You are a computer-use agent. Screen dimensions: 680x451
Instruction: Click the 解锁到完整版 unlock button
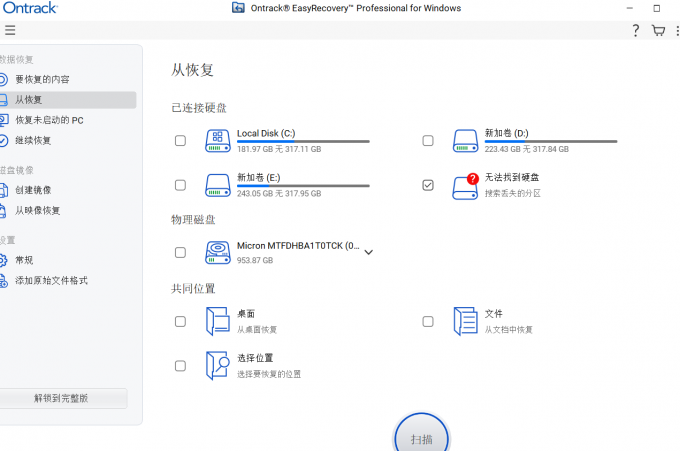point(62,398)
